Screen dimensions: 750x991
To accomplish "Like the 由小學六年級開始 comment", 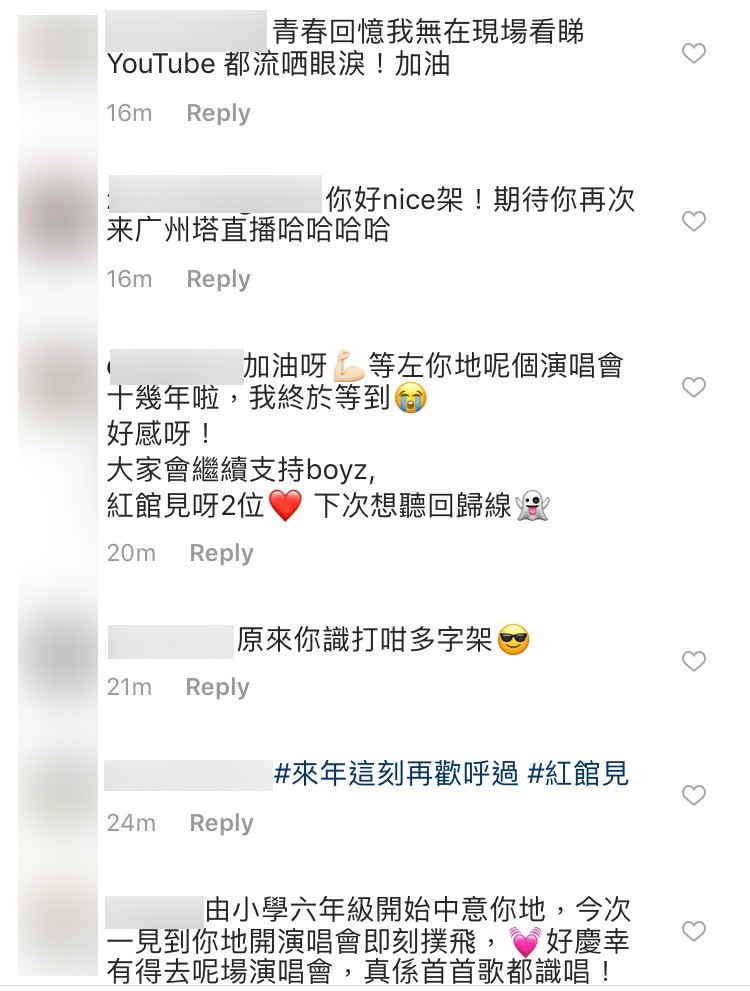I will pyautogui.click(x=694, y=931).
